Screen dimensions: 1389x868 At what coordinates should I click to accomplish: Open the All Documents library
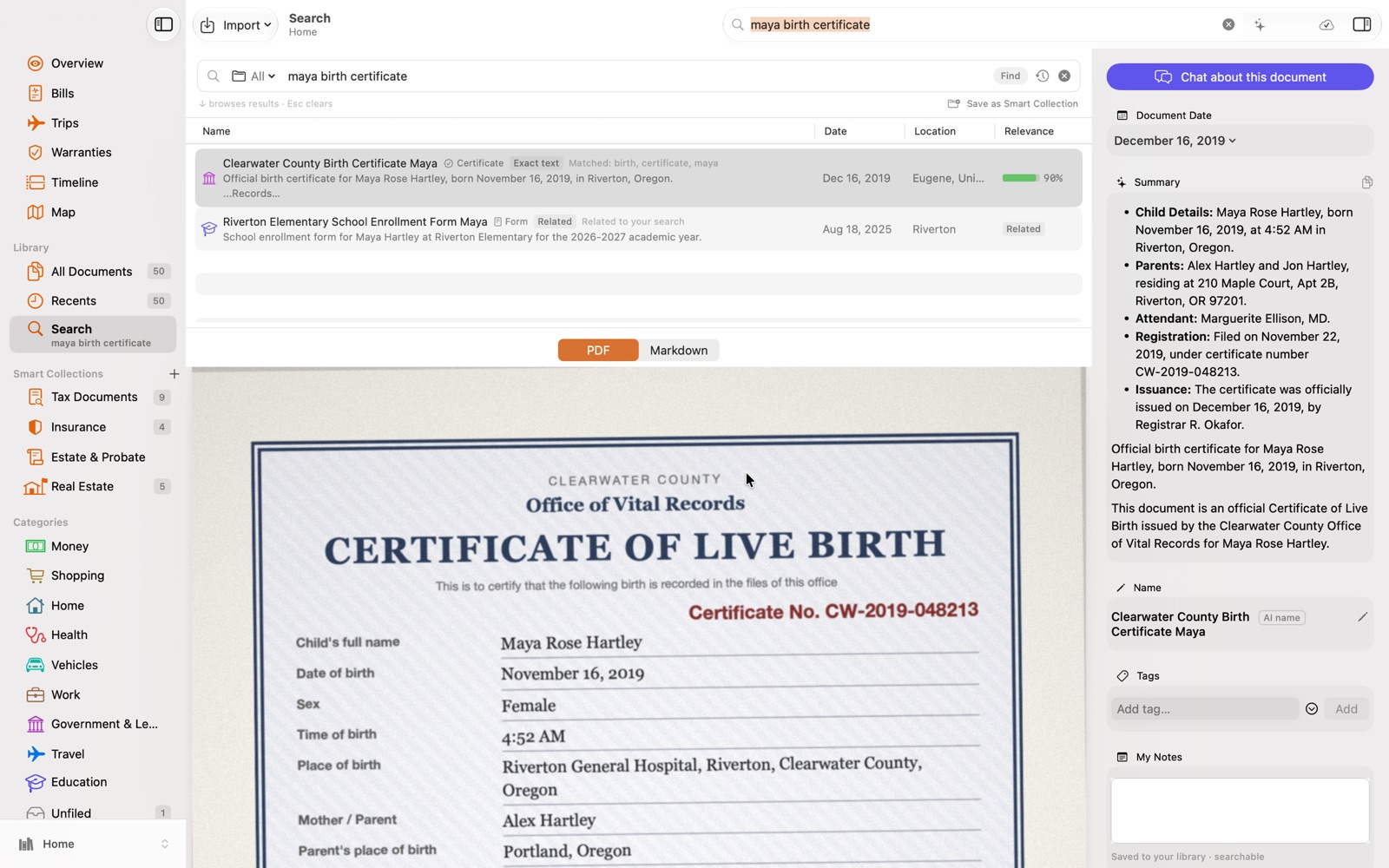pyautogui.click(x=94, y=272)
